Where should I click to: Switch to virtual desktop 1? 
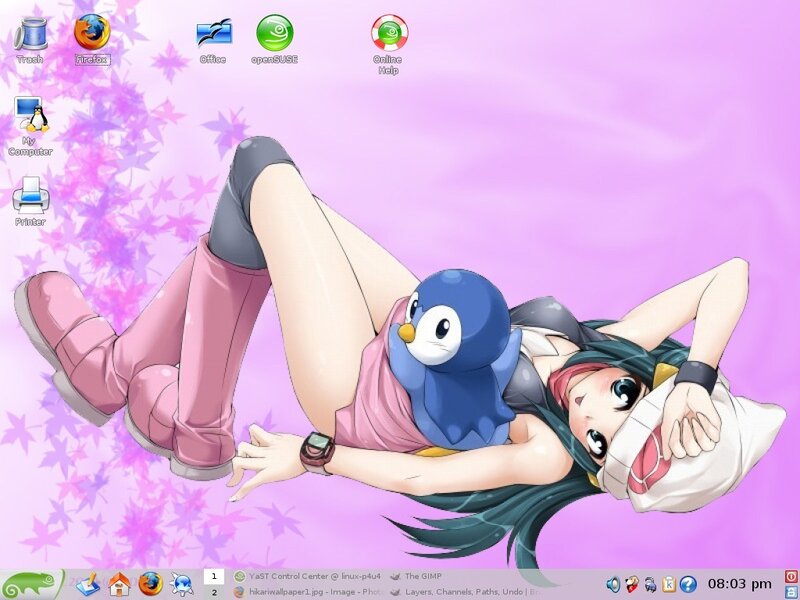[214, 577]
